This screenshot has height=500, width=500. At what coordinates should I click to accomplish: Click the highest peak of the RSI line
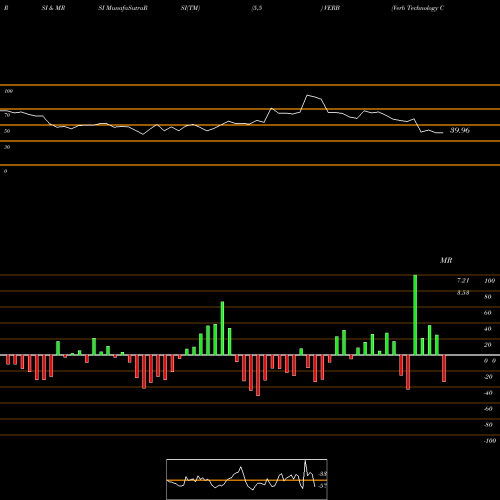(x=308, y=95)
